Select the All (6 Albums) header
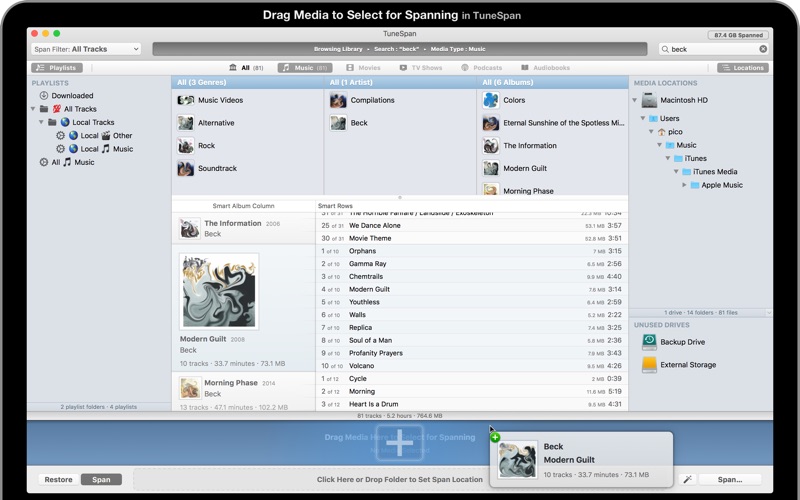This screenshot has width=800, height=500. pos(553,82)
